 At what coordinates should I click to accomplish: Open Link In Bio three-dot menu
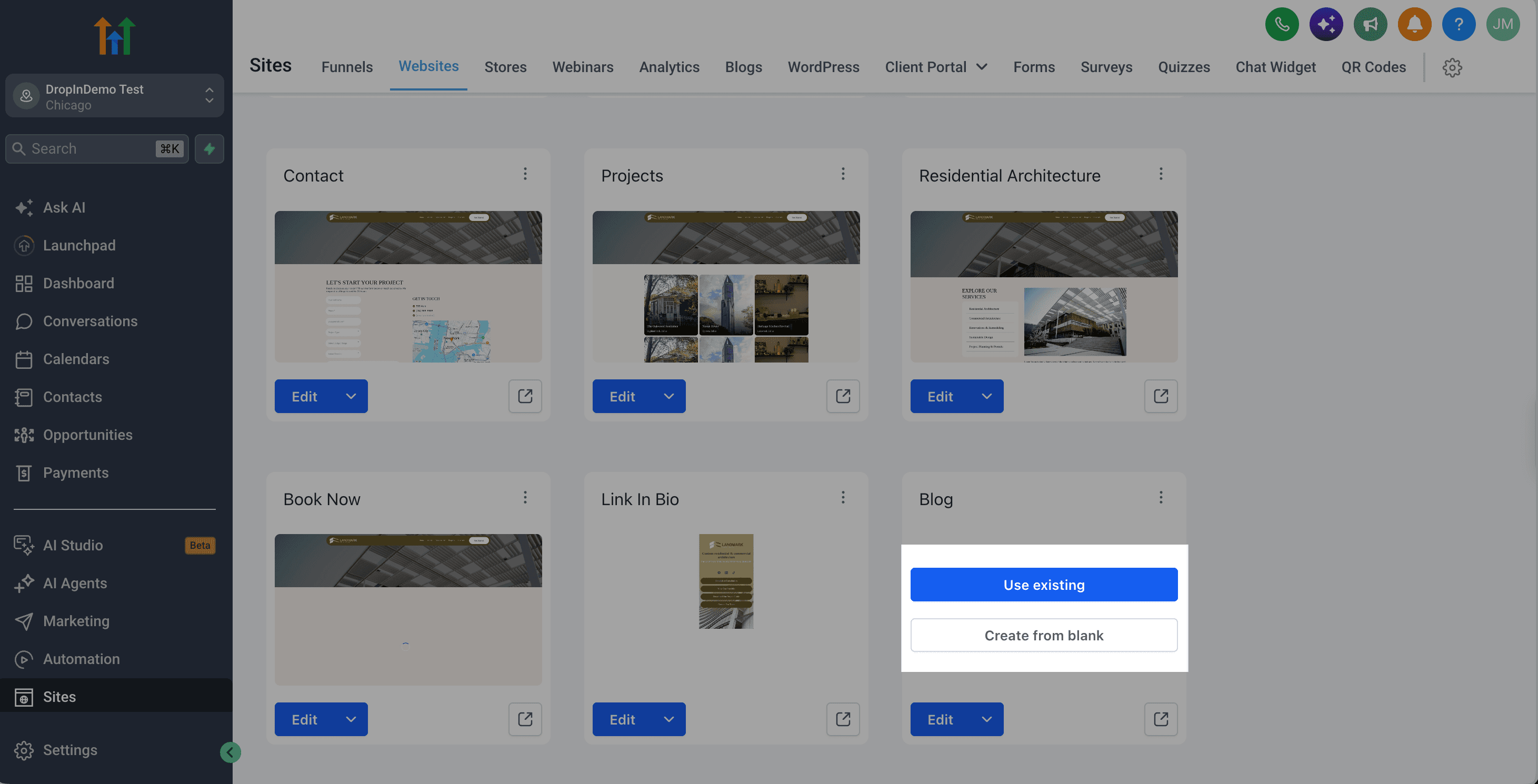click(x=843, y=498)
